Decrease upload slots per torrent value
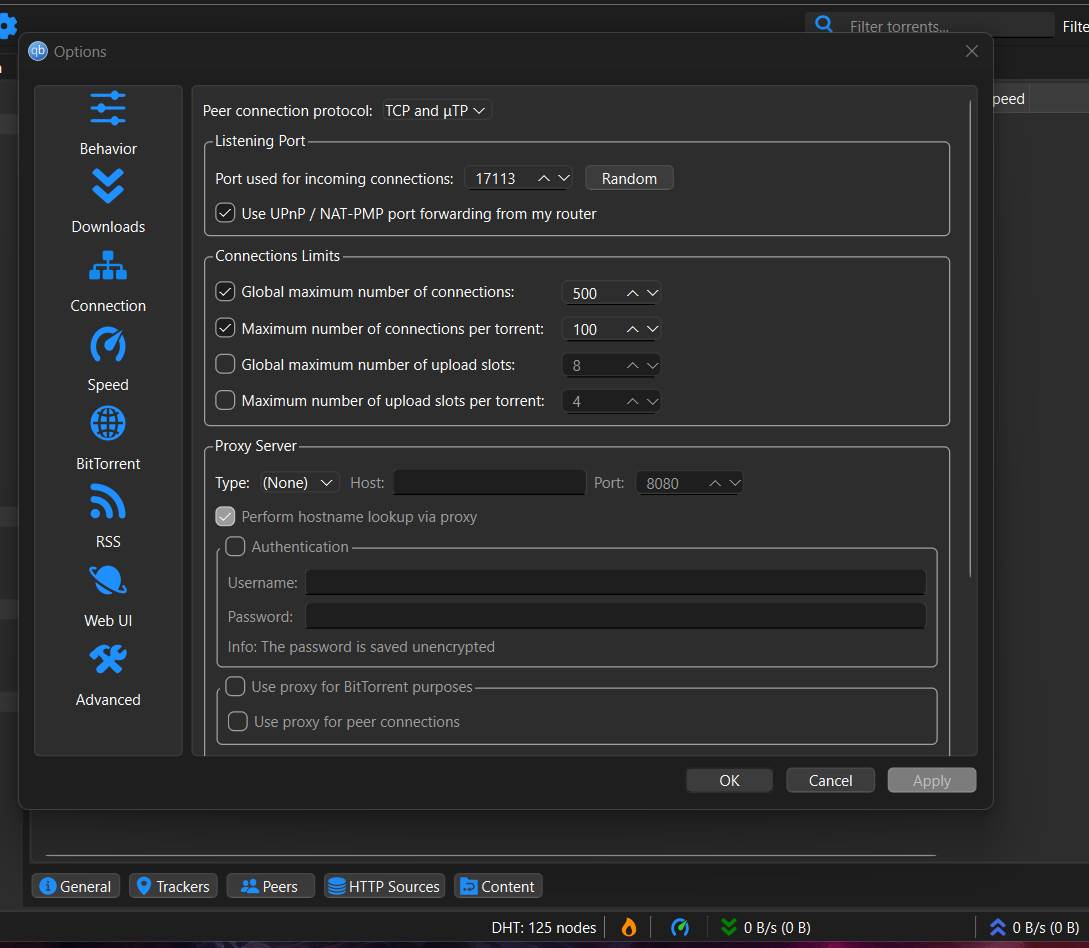 click(652, 401)
